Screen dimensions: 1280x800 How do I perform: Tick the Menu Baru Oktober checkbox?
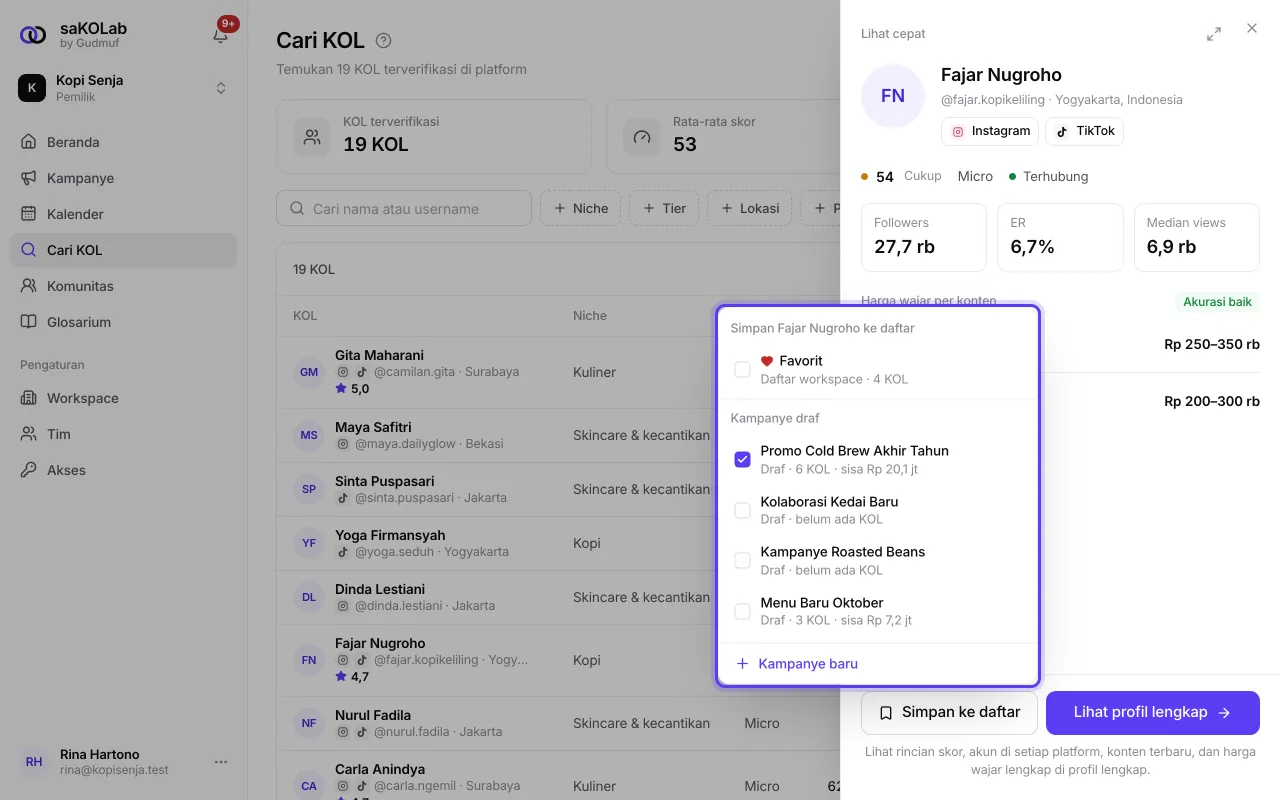[742, 611]
